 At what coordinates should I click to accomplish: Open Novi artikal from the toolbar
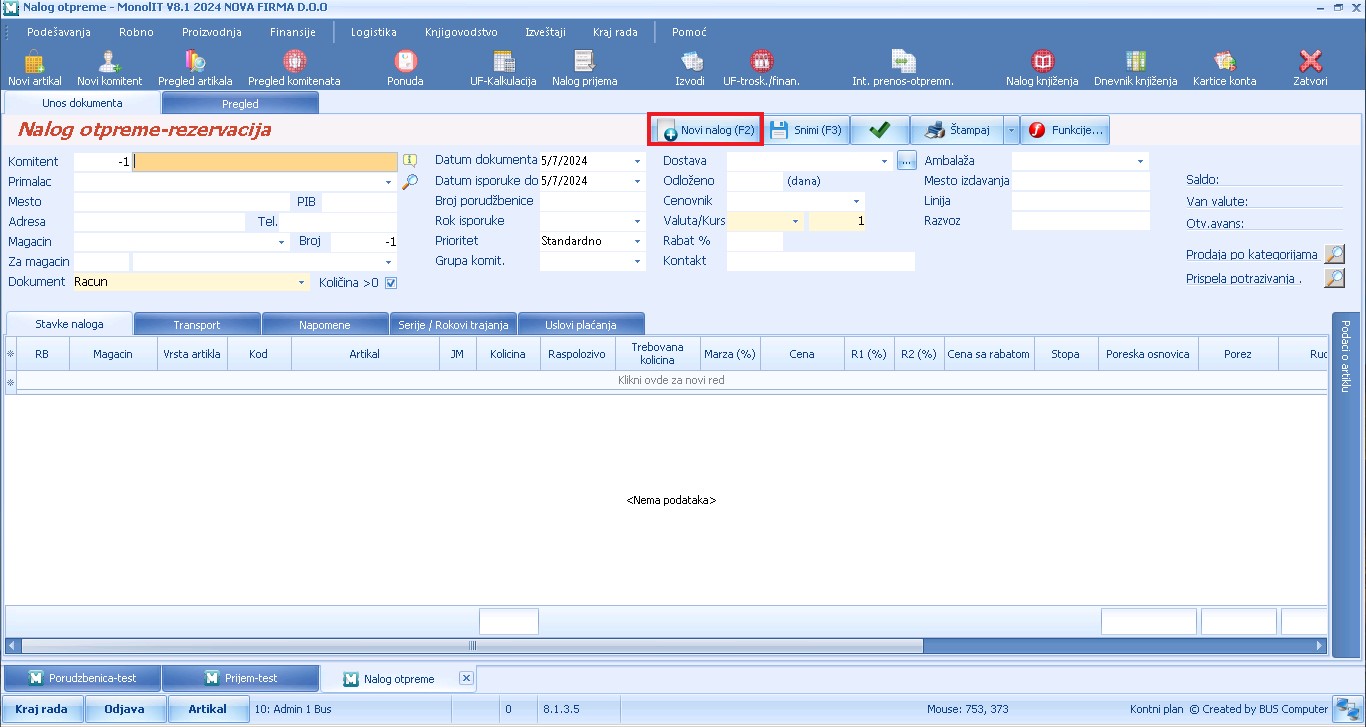[35, 69]
